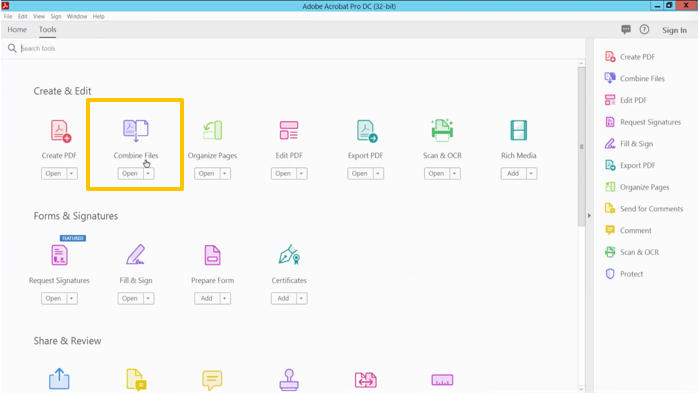Viewport: 700px width, 393px height.
Task: Click the Fill & Sign pen icon
Action: (136, 255)
